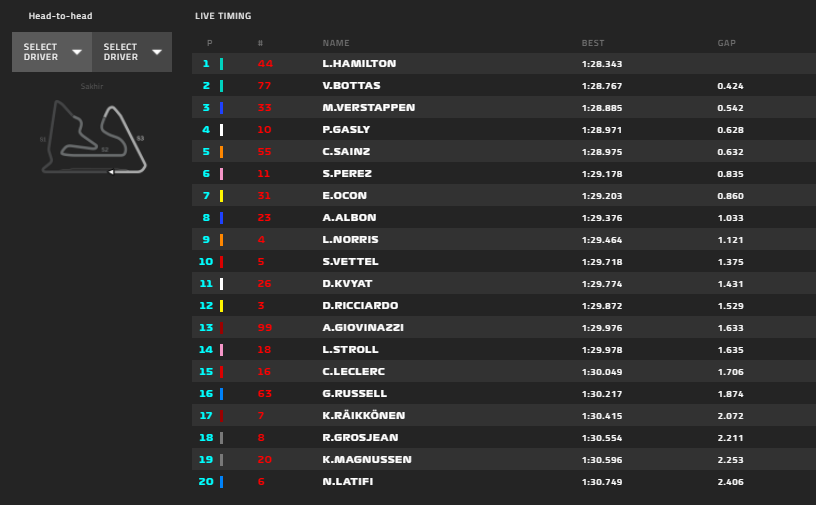Click Grosjean's grey team color bar
Viewport: 816px width, 505px height.
pyautogui.click(x=222, y=438)
